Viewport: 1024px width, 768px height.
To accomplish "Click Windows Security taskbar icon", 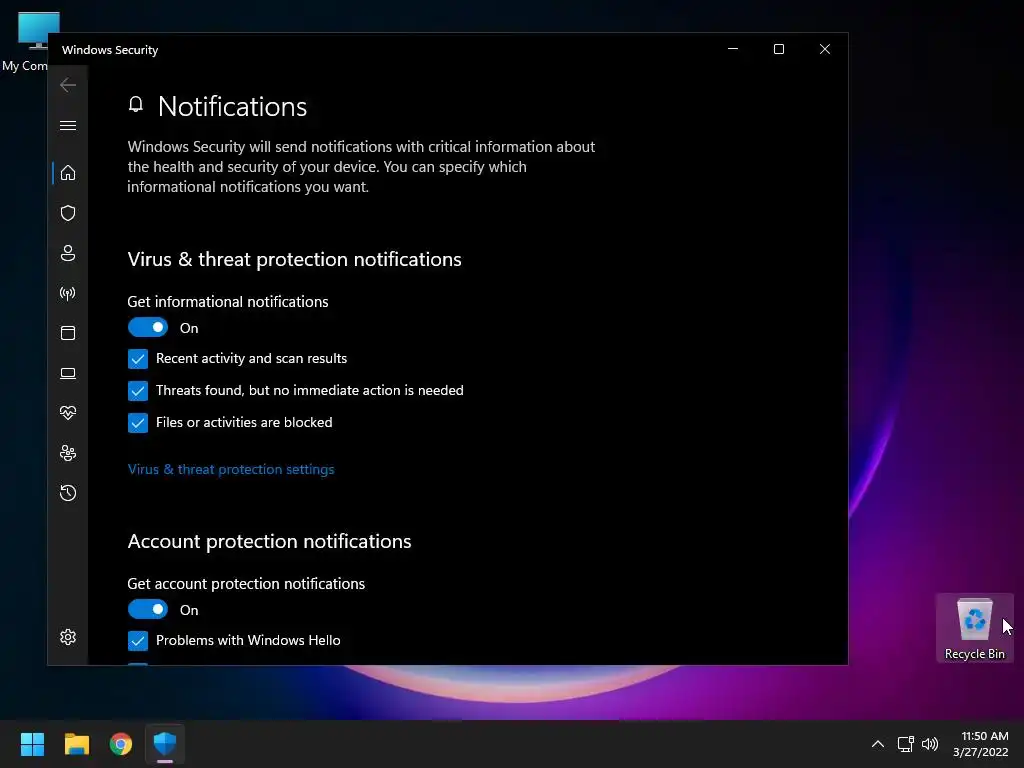I will coord(165,744).
